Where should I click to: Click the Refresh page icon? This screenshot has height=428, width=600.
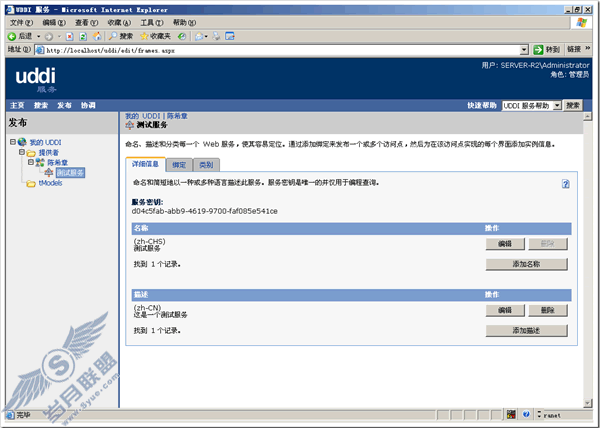pos(83,37)
